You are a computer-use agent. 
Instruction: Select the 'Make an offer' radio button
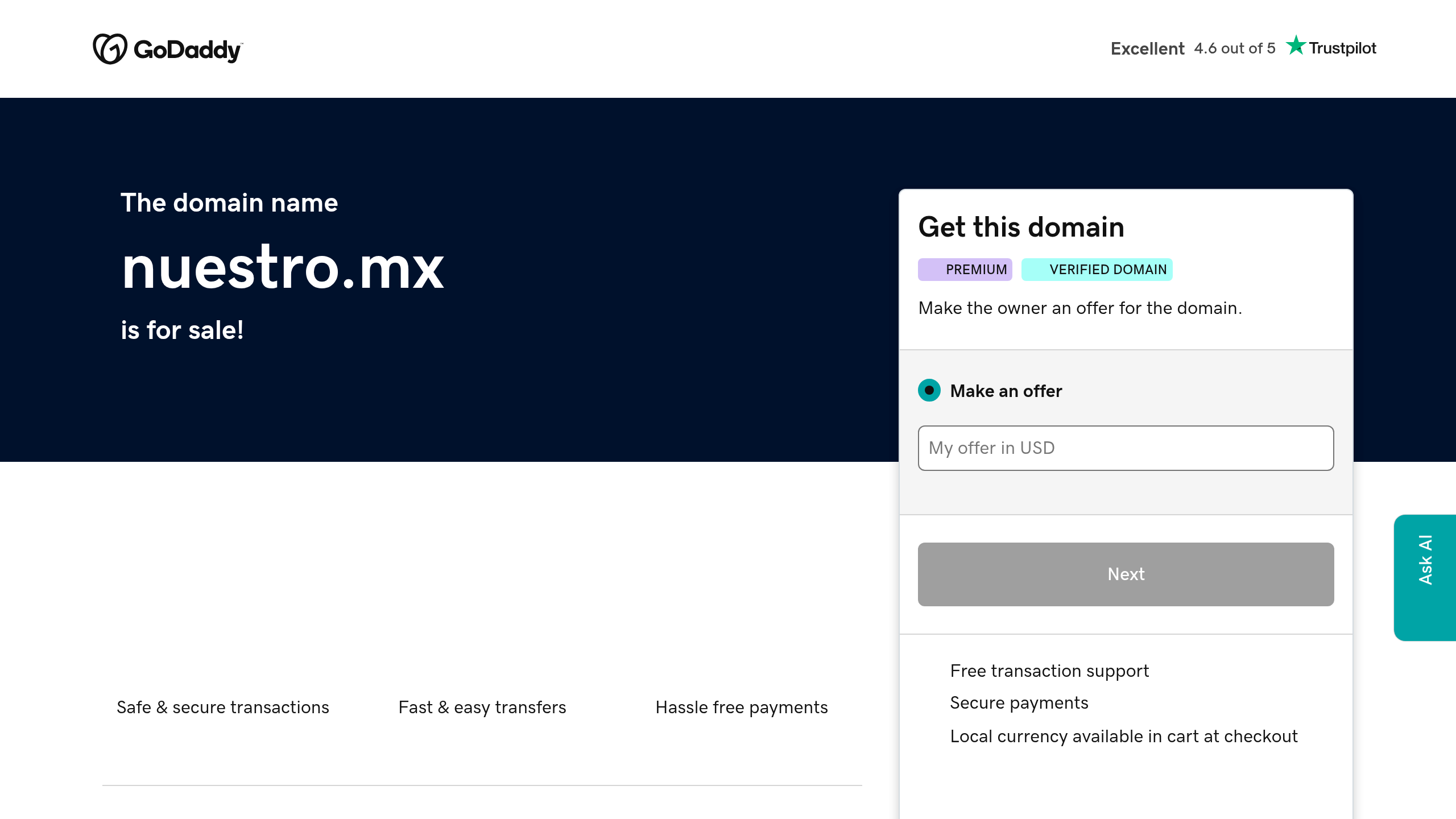click(x=929, y=391)
